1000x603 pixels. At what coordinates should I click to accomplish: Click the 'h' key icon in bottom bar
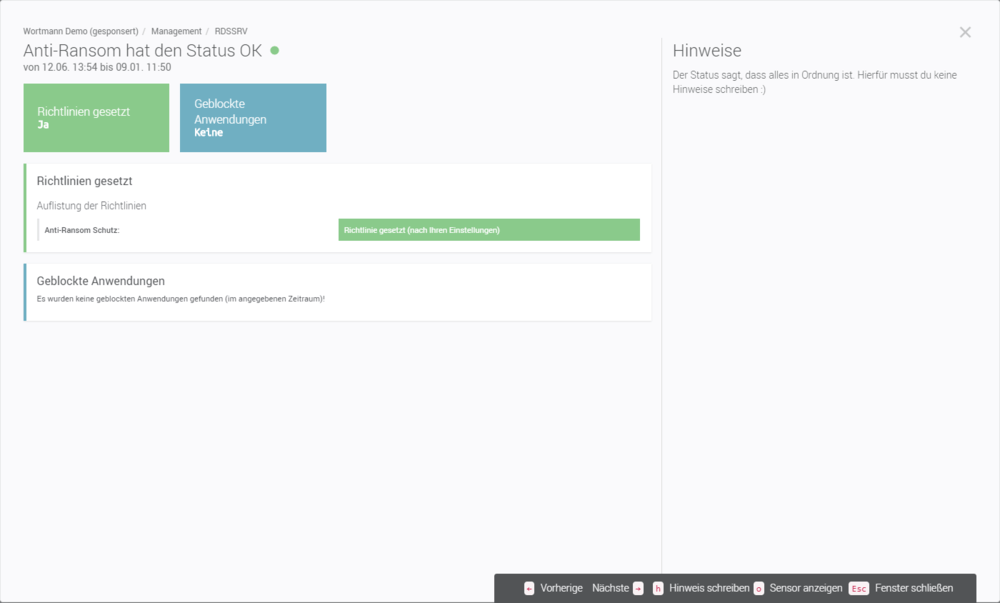point(658,588)
